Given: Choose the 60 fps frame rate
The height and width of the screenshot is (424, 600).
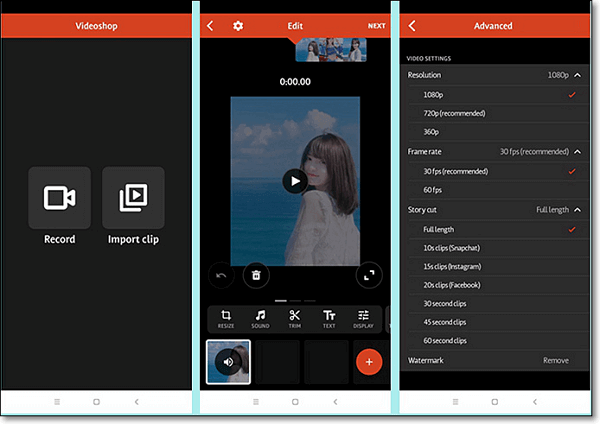Looking at the screenshot, I should [x=435, y=190].
